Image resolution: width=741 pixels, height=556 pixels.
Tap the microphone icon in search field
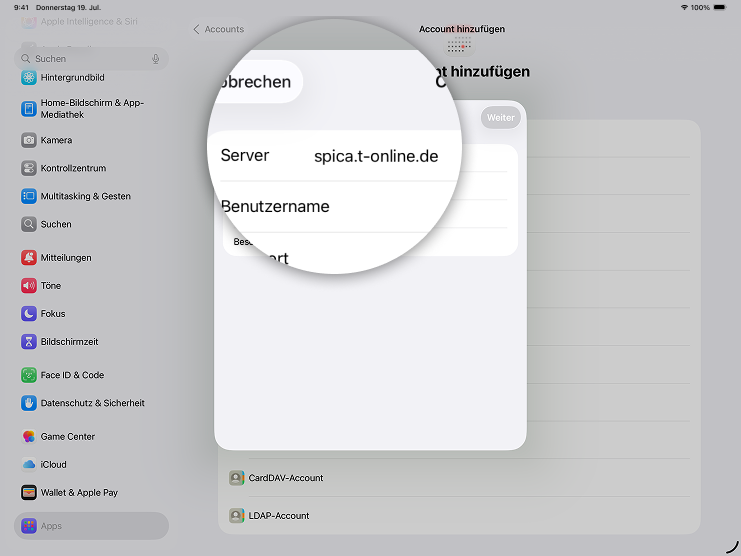click(155, 59)
